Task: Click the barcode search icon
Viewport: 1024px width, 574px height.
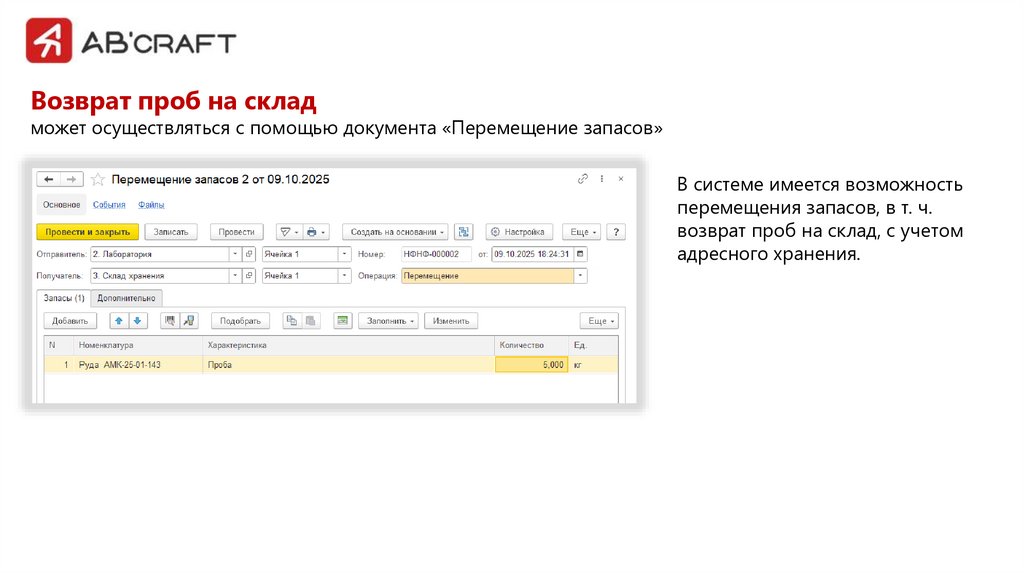Action: [x=170, y=321]
